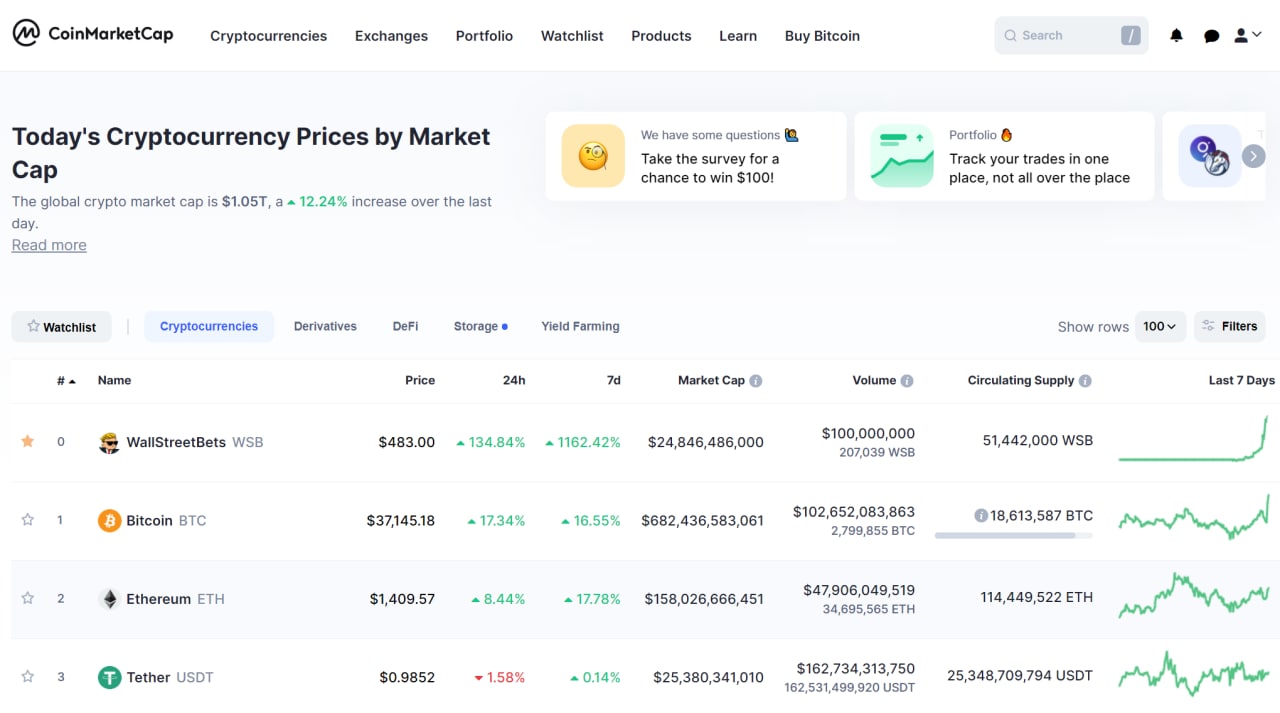Click the search slash shortcut icon

(x=1130, y=36)
